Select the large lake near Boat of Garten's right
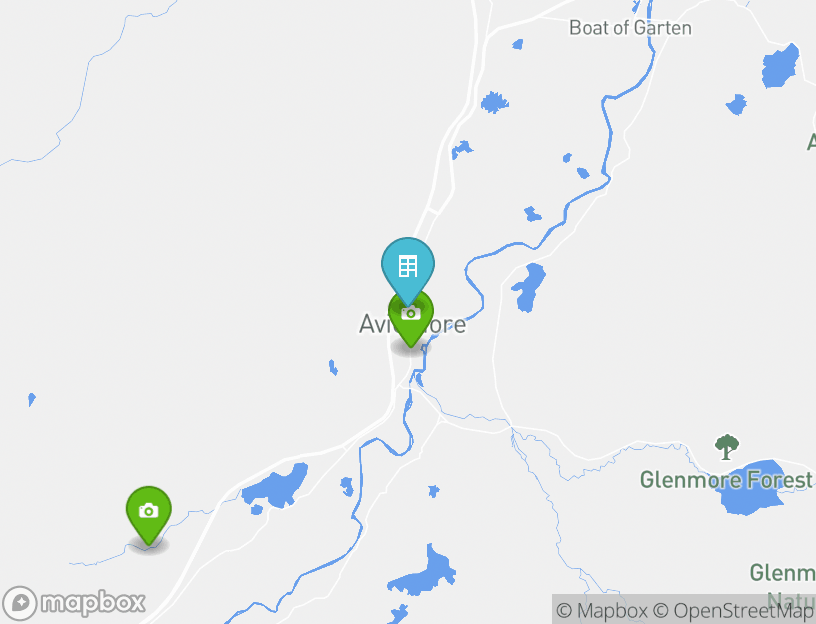 tap(780, 66)
